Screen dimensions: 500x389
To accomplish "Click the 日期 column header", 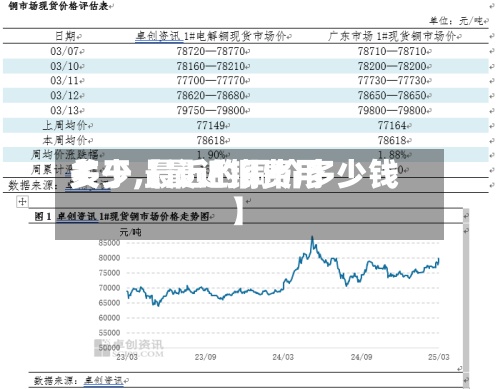I will coord(66,36).
